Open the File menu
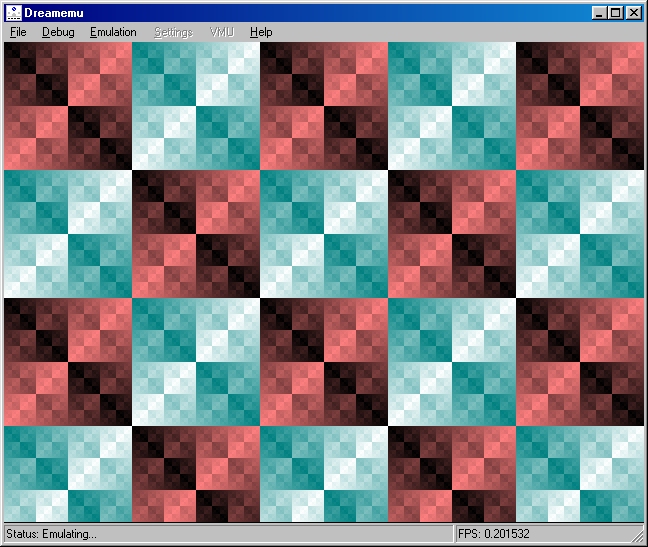Viewport: 648px width, 547px height. tap(18, 32)
